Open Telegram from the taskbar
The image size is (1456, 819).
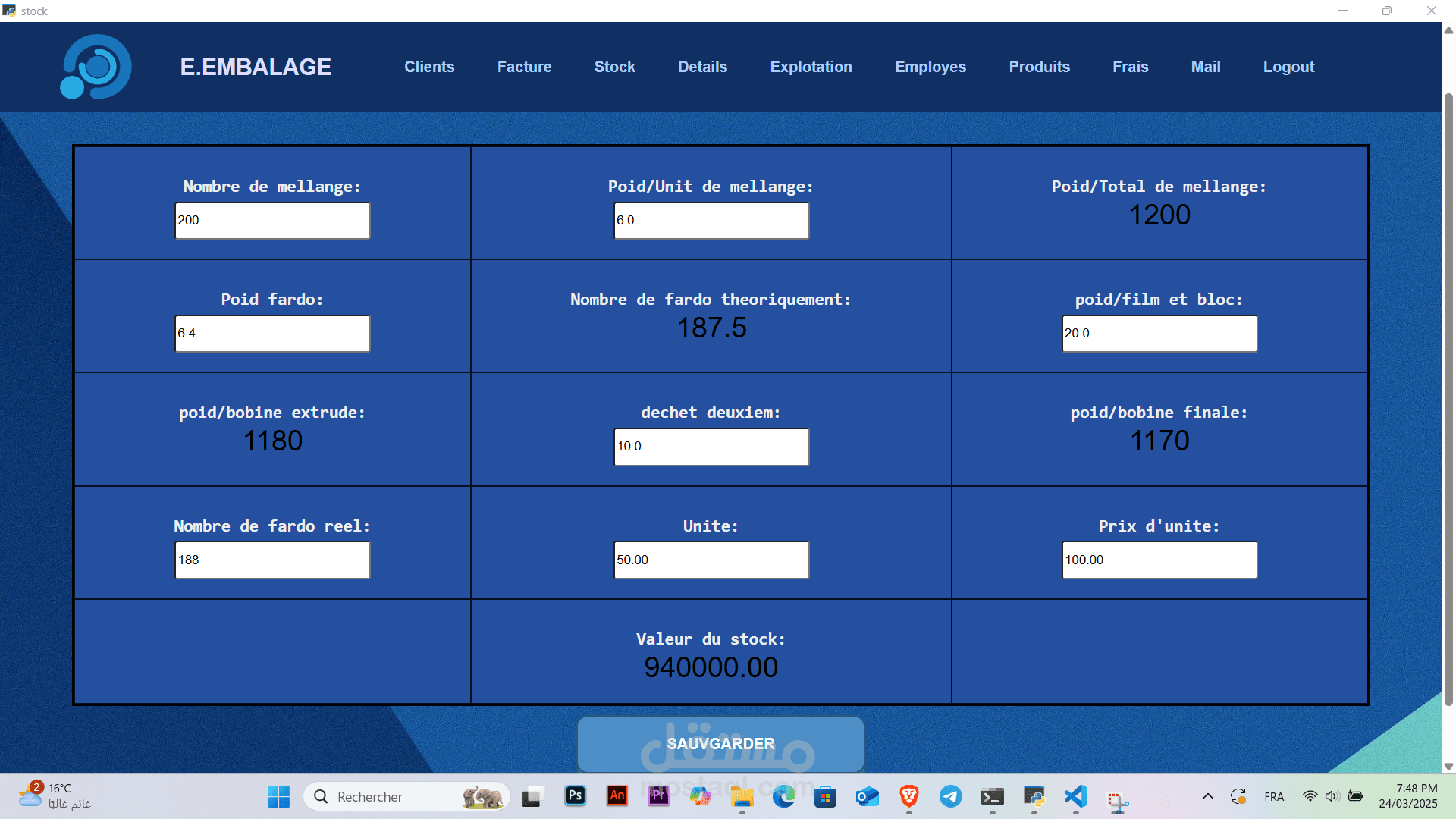(x=950, y=796)
